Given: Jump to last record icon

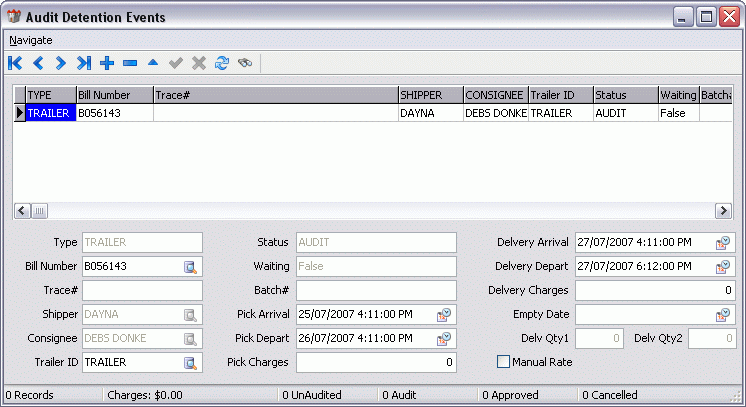Looking at the screenshot, I should tap(84, 63).
